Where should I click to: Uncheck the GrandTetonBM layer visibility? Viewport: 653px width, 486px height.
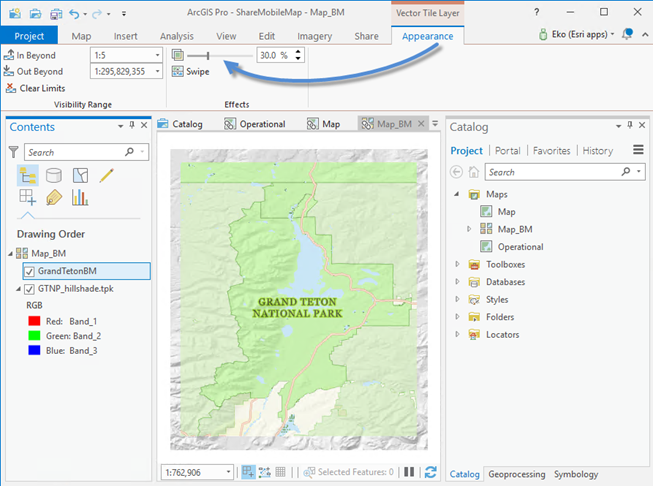click(x=29, y=272)
